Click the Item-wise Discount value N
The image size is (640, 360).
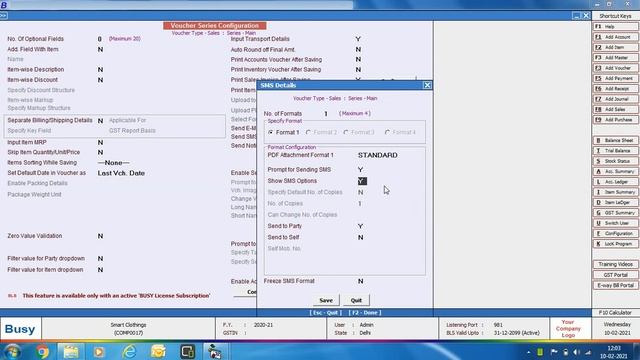click(100, 80)
